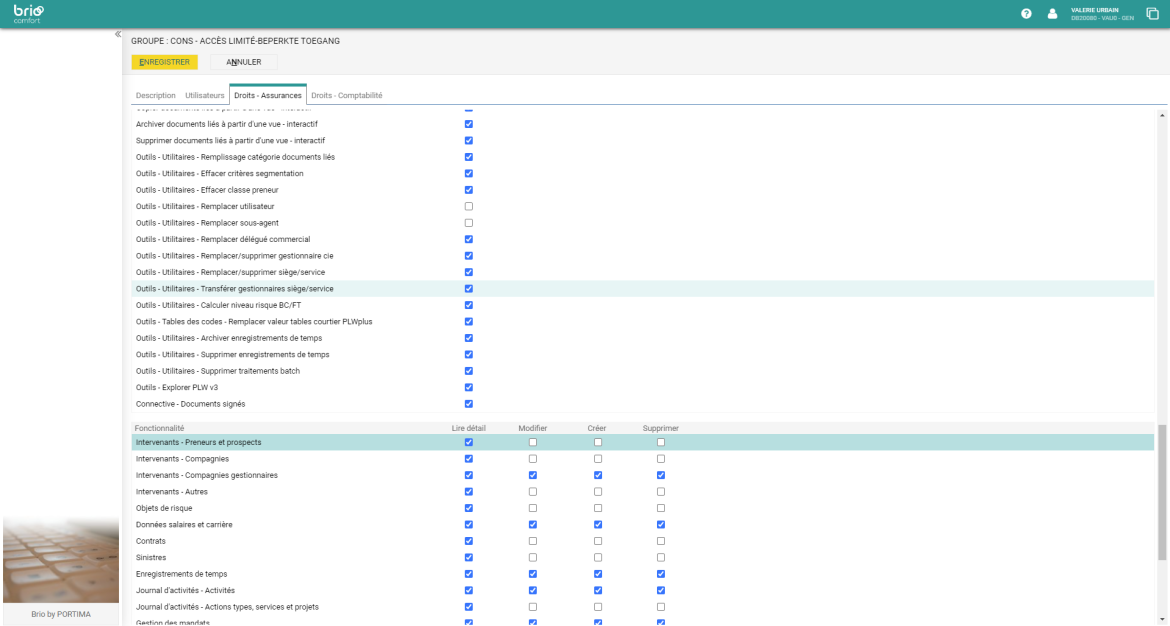Toggle Effacer classe preneur checkbox

469,190
